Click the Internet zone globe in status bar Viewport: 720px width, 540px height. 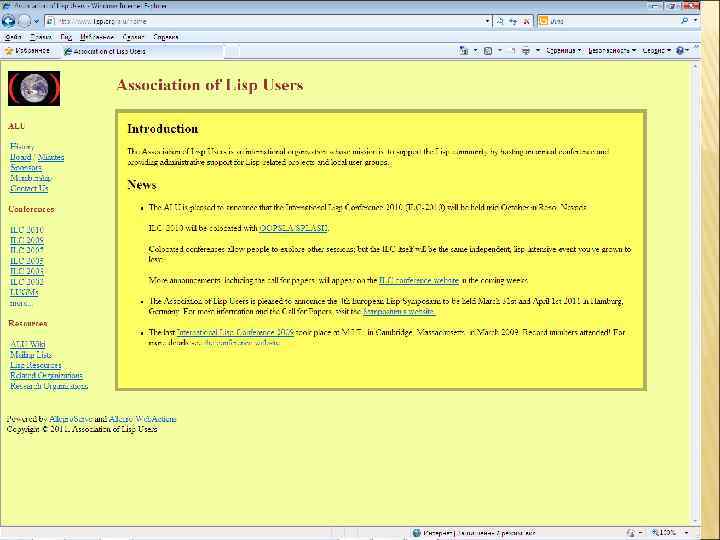pyautogui.click(x=417, y=533)
